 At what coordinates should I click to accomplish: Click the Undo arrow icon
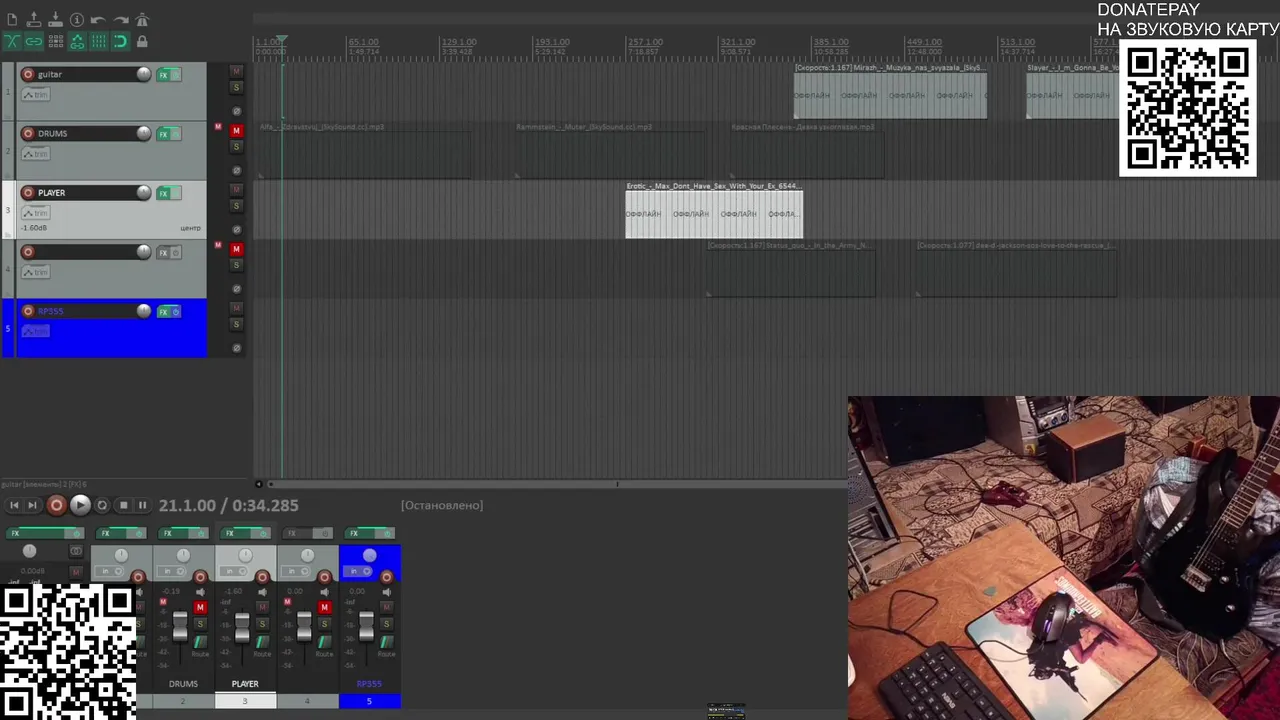(x=98, y=20)
